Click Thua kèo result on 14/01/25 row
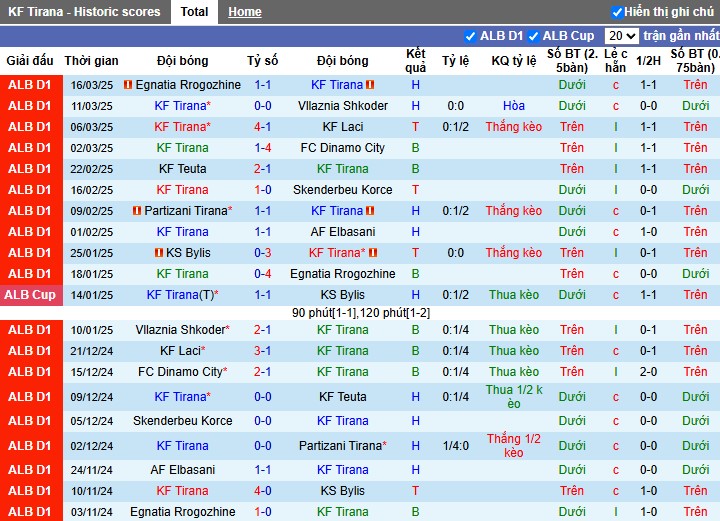 (x=514, y=295)
